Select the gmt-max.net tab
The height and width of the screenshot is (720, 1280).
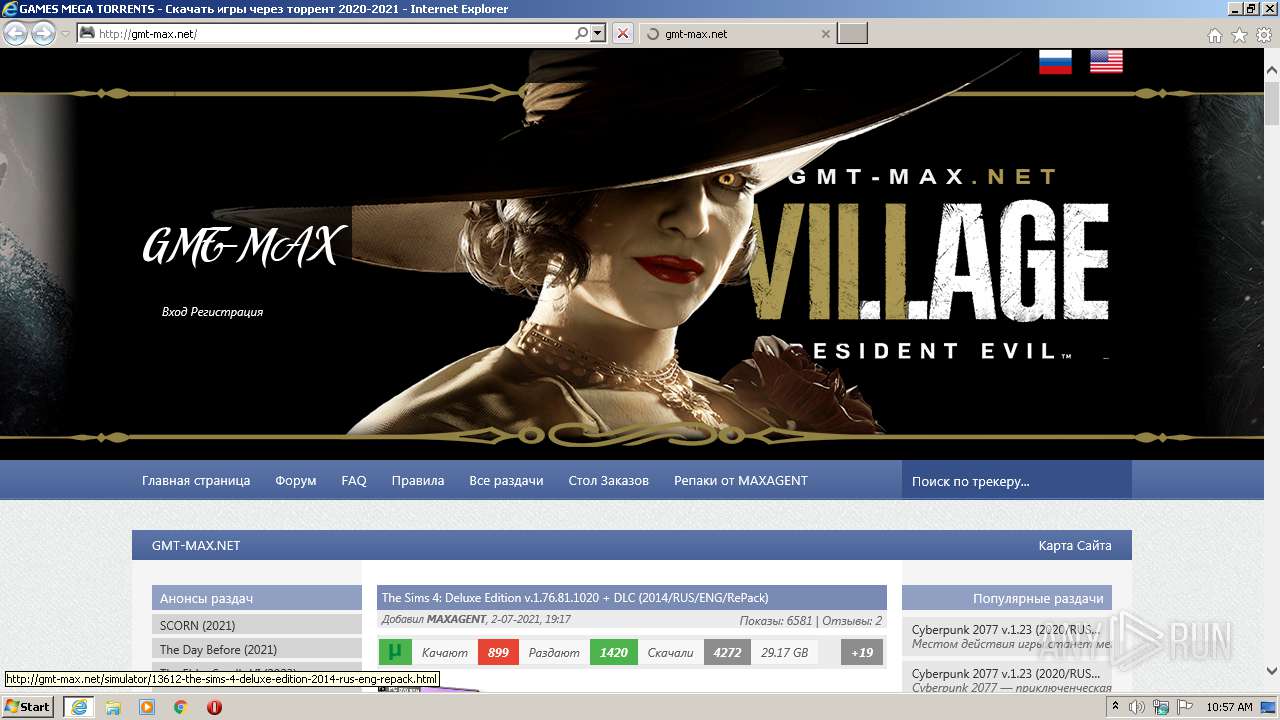pos(736,34)
